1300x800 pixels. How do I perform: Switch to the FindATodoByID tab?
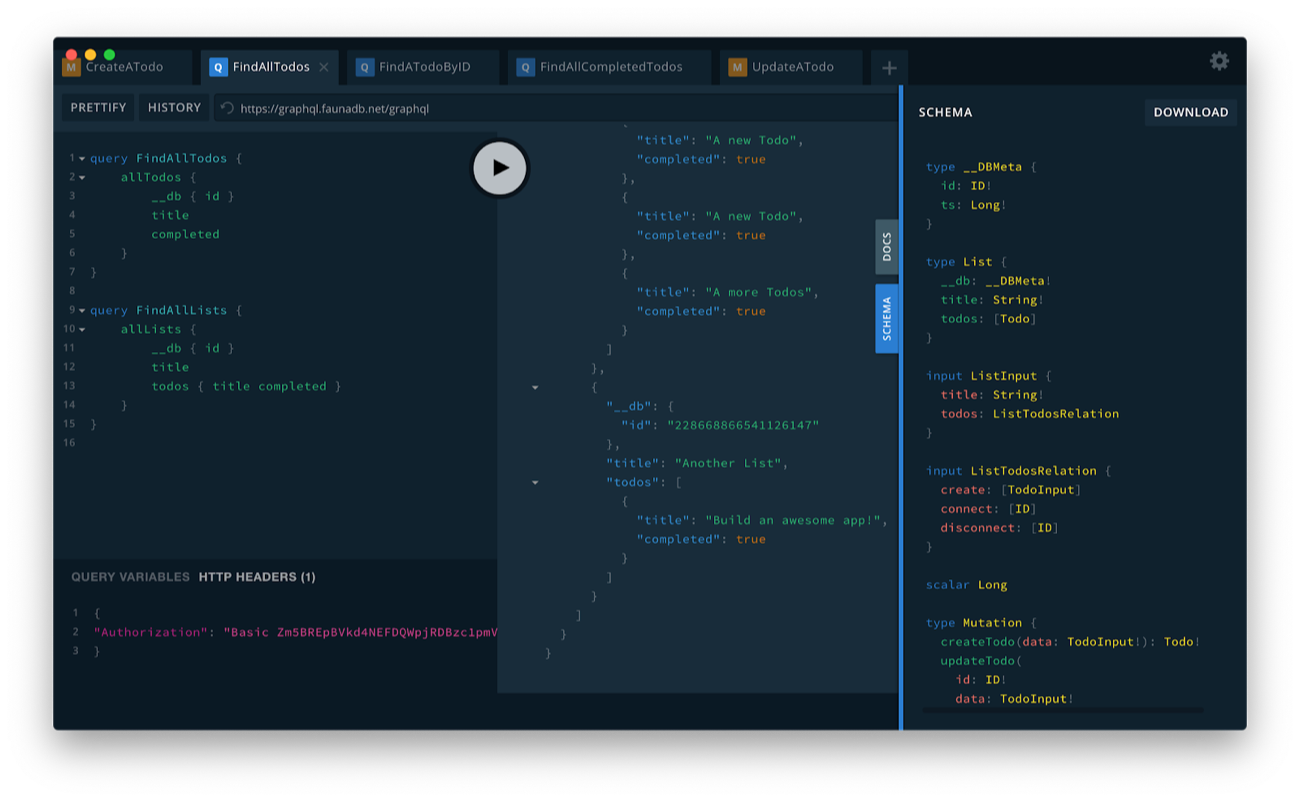click(x=423, y=67)
